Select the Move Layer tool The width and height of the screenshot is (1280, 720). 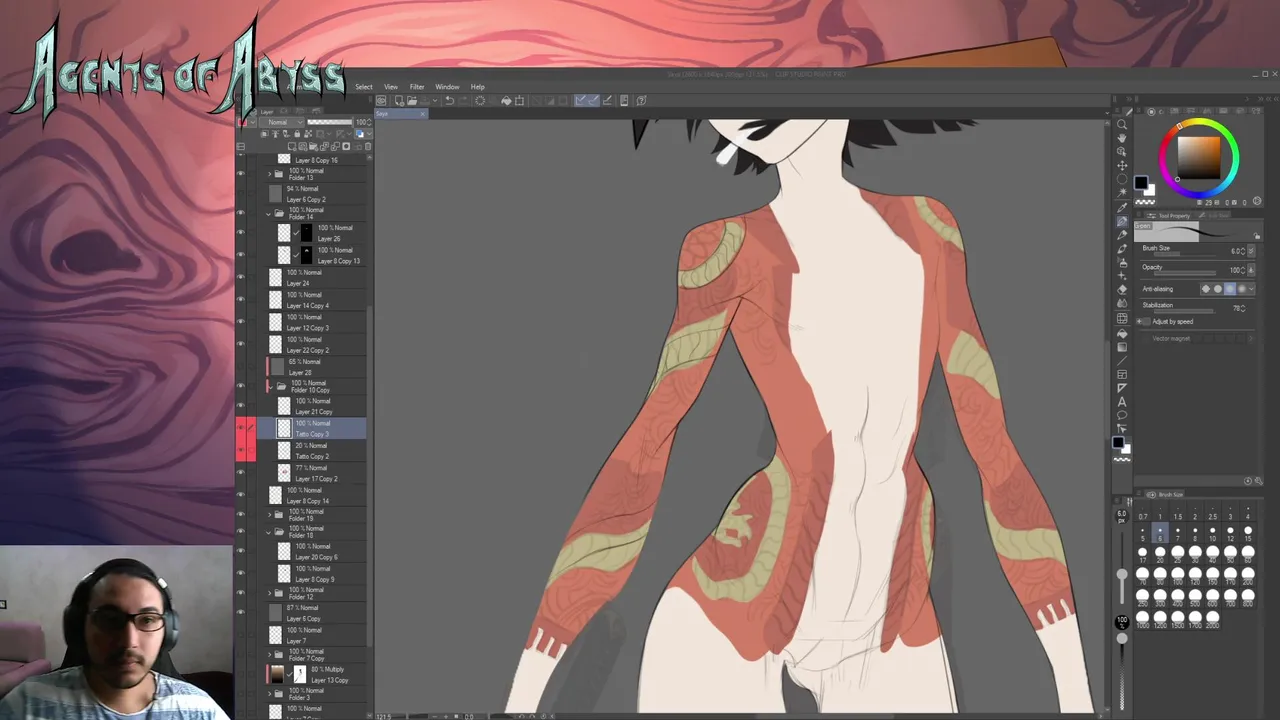[x=1122, y=166]
